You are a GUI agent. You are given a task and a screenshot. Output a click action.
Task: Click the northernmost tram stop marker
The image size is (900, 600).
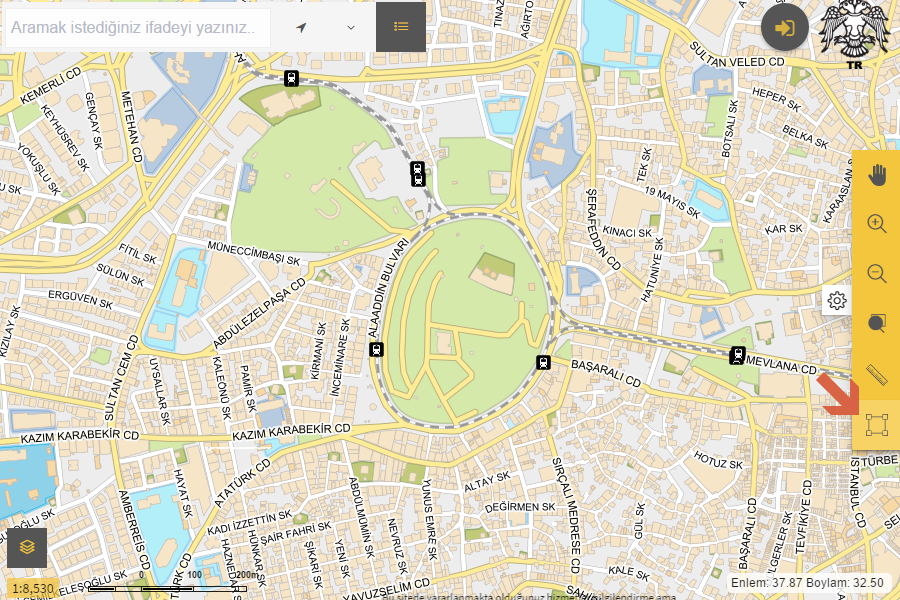click(290, 78)
